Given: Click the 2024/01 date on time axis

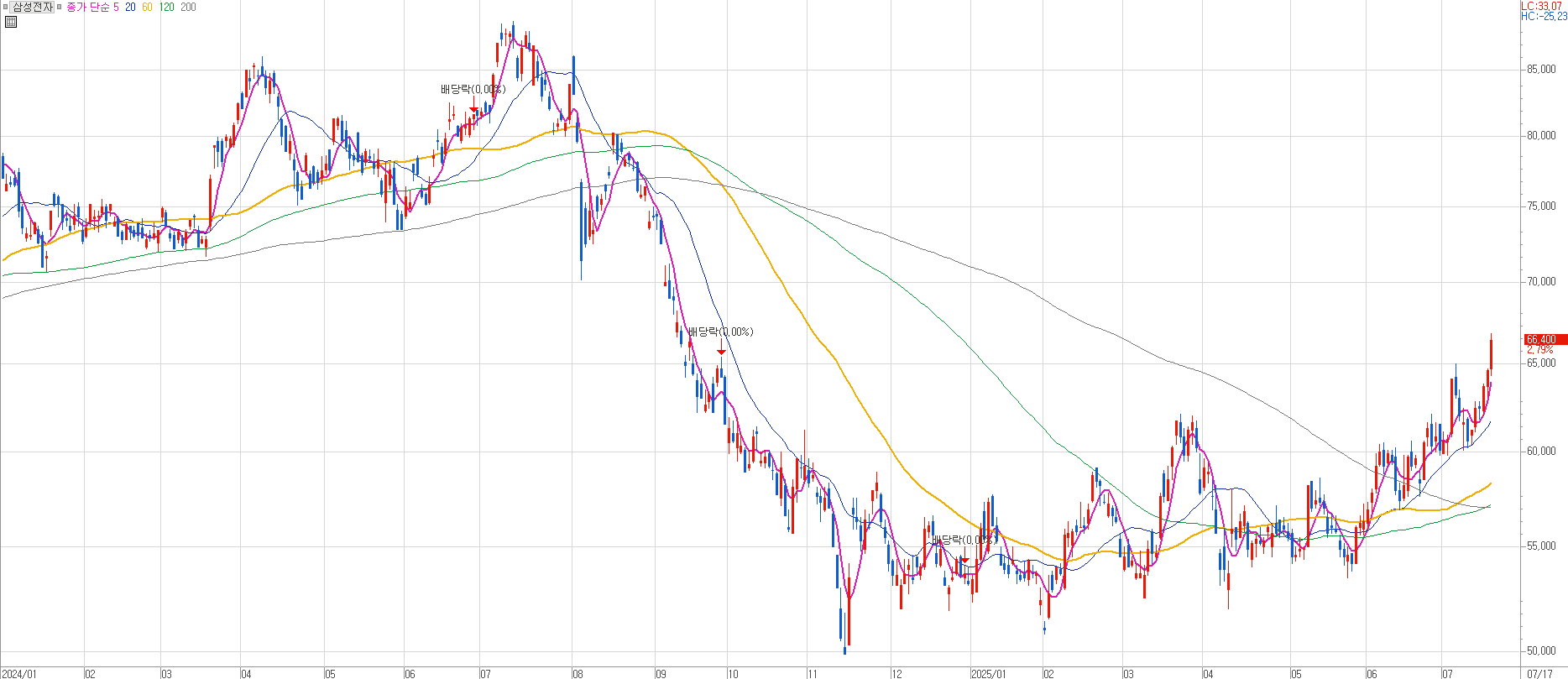Looking at the screenshot, I should [18, 674].
